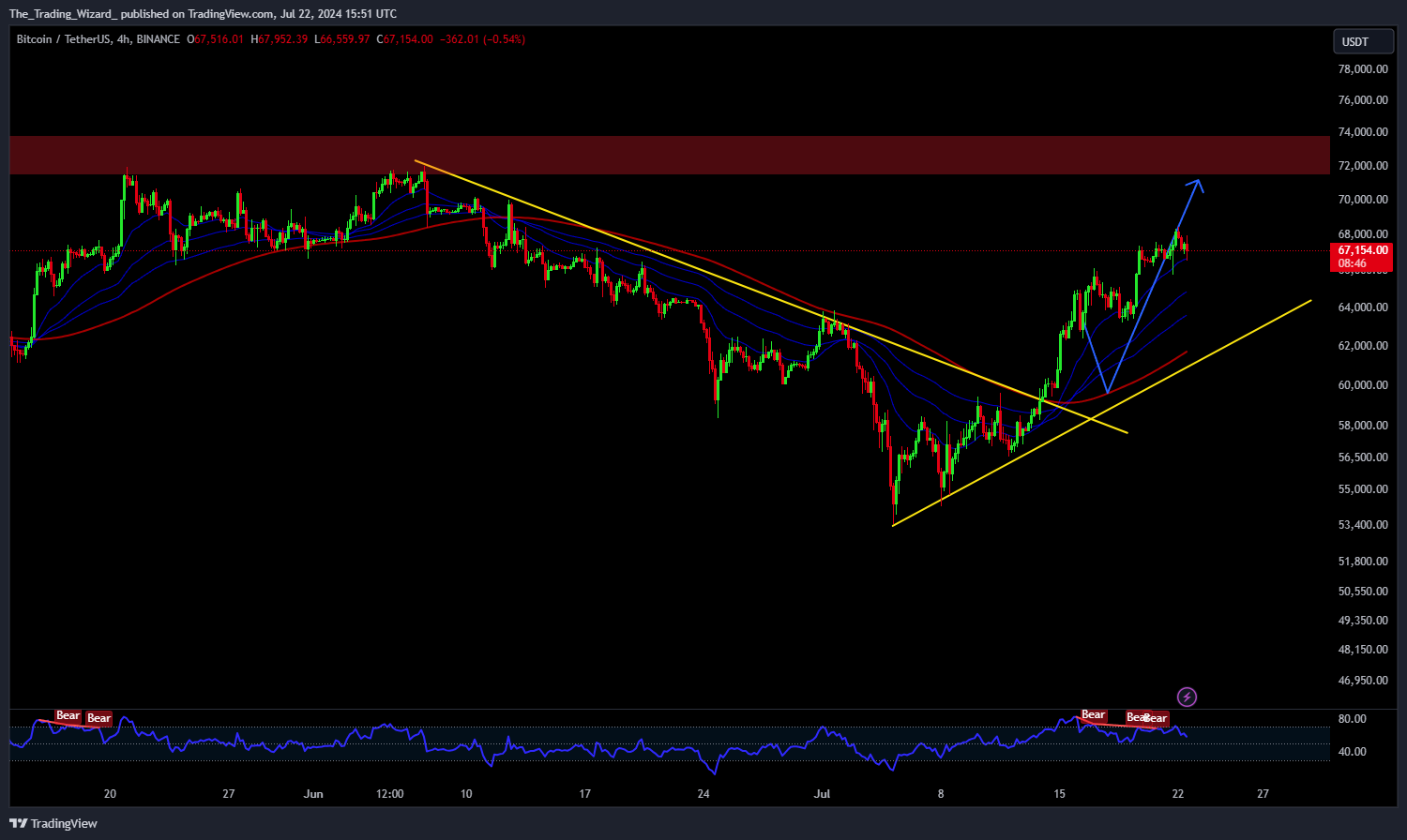Screen dimensions: 1407x840
Task: Select the dark red resistance zone rectangle
Action: point(670,155)
